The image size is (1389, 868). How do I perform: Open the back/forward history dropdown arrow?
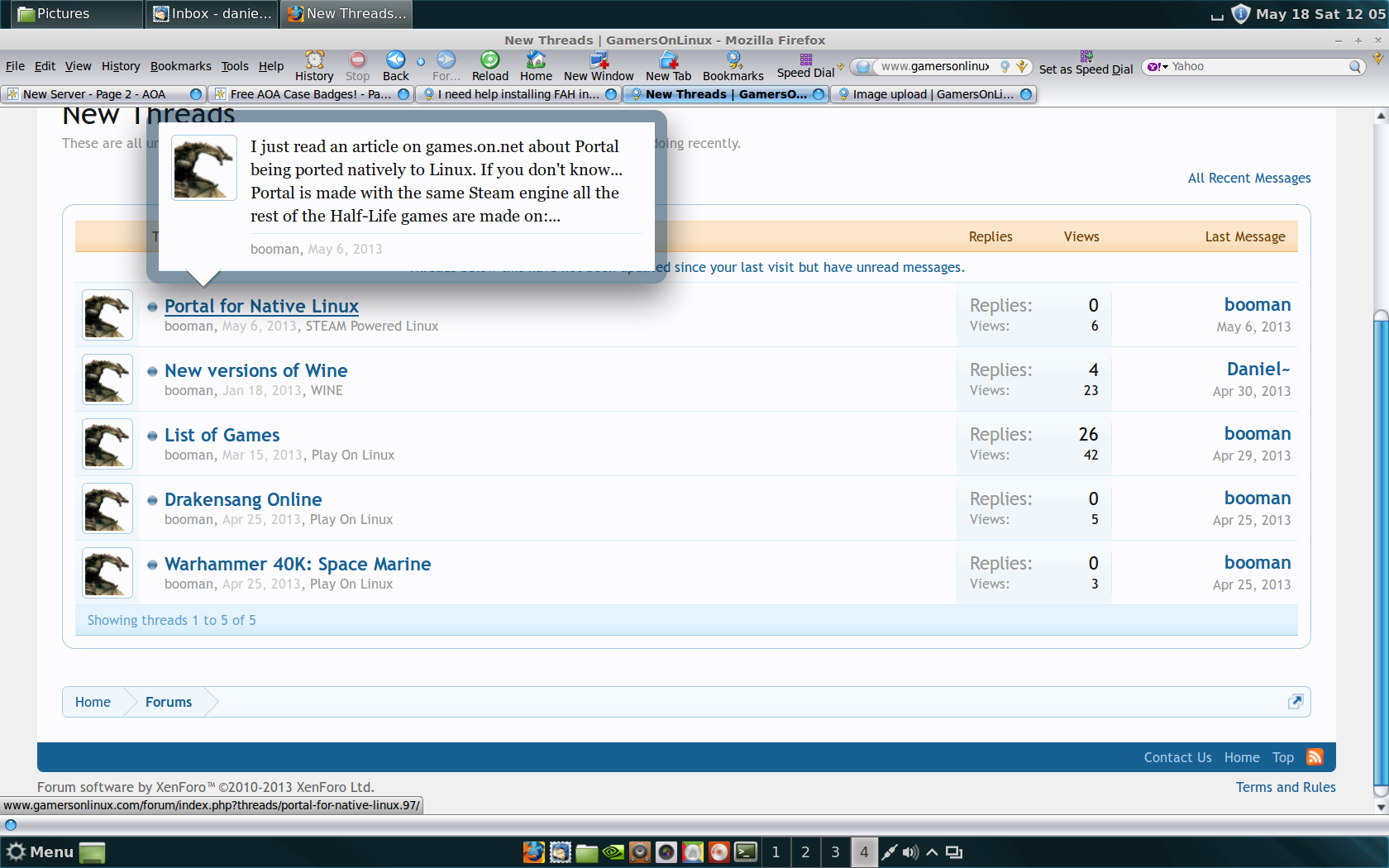tap(421, 61)
